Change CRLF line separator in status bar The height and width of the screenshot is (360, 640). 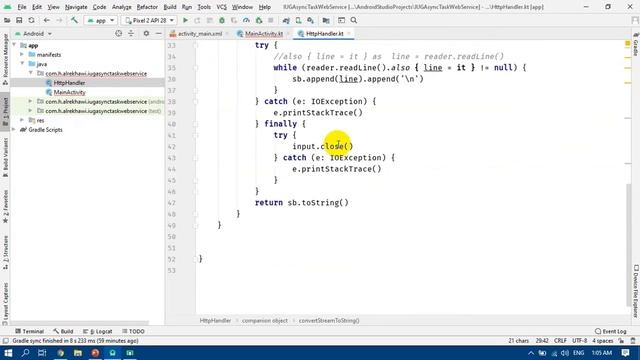click(x=560, y=340)
